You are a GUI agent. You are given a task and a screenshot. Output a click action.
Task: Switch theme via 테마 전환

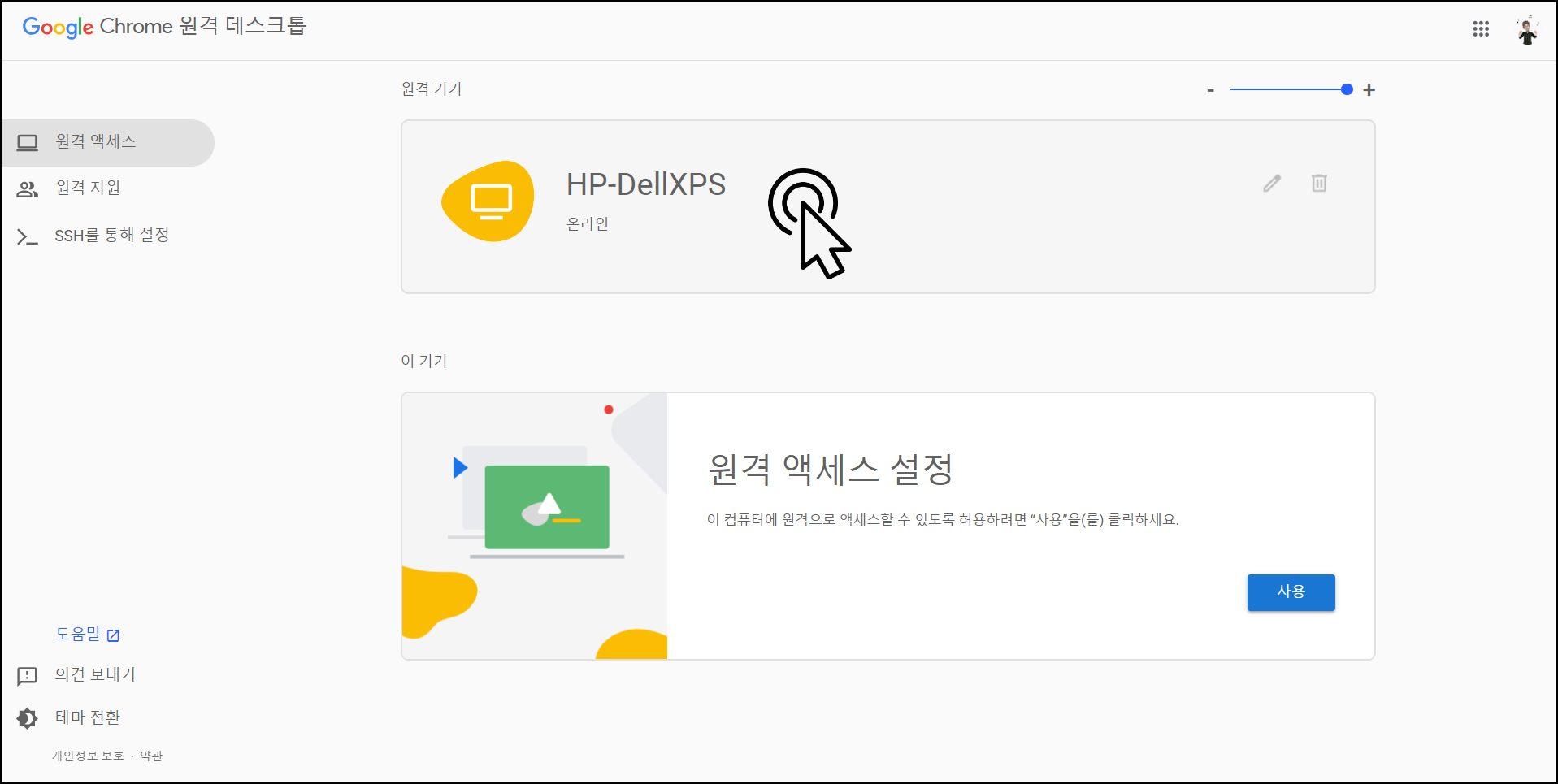88,717
